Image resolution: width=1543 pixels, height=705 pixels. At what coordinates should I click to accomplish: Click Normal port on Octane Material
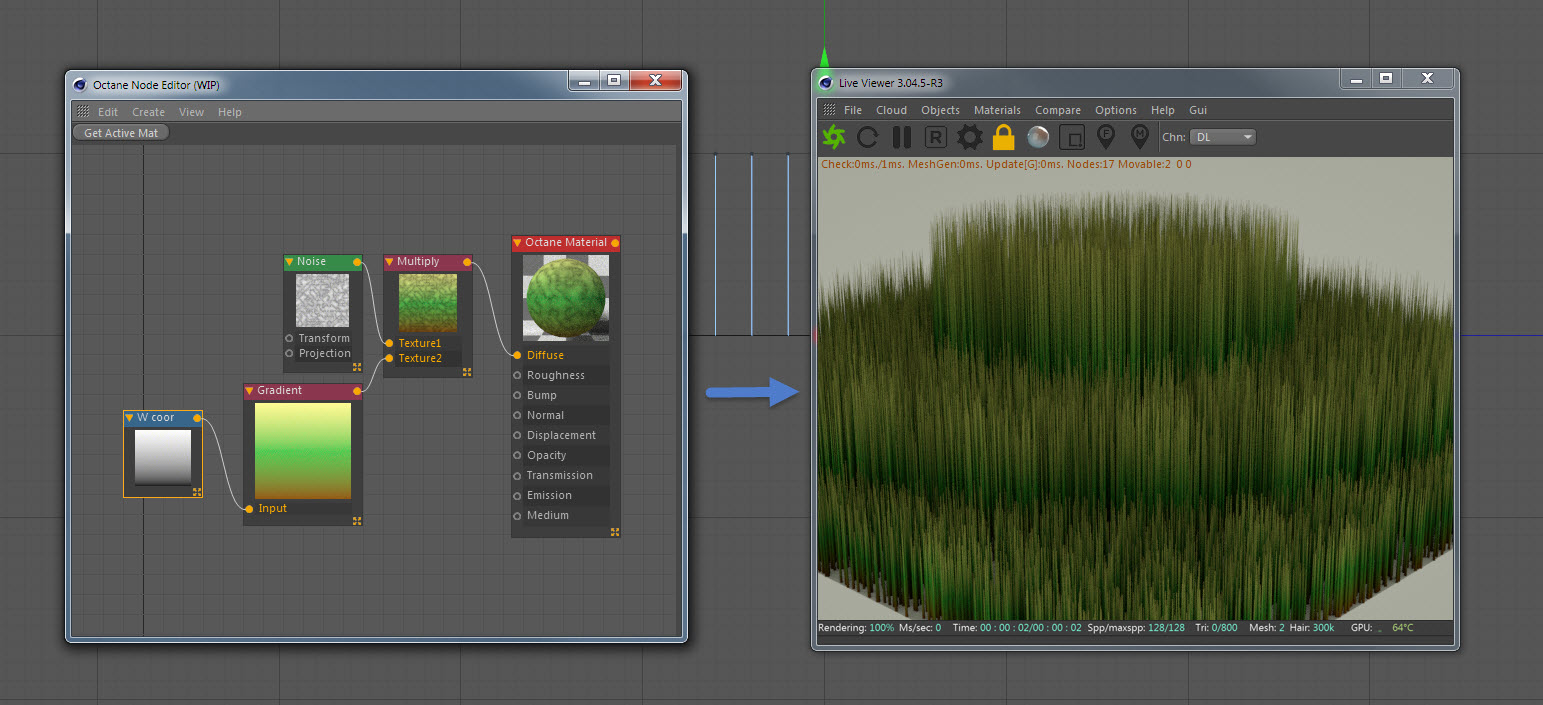517,415
